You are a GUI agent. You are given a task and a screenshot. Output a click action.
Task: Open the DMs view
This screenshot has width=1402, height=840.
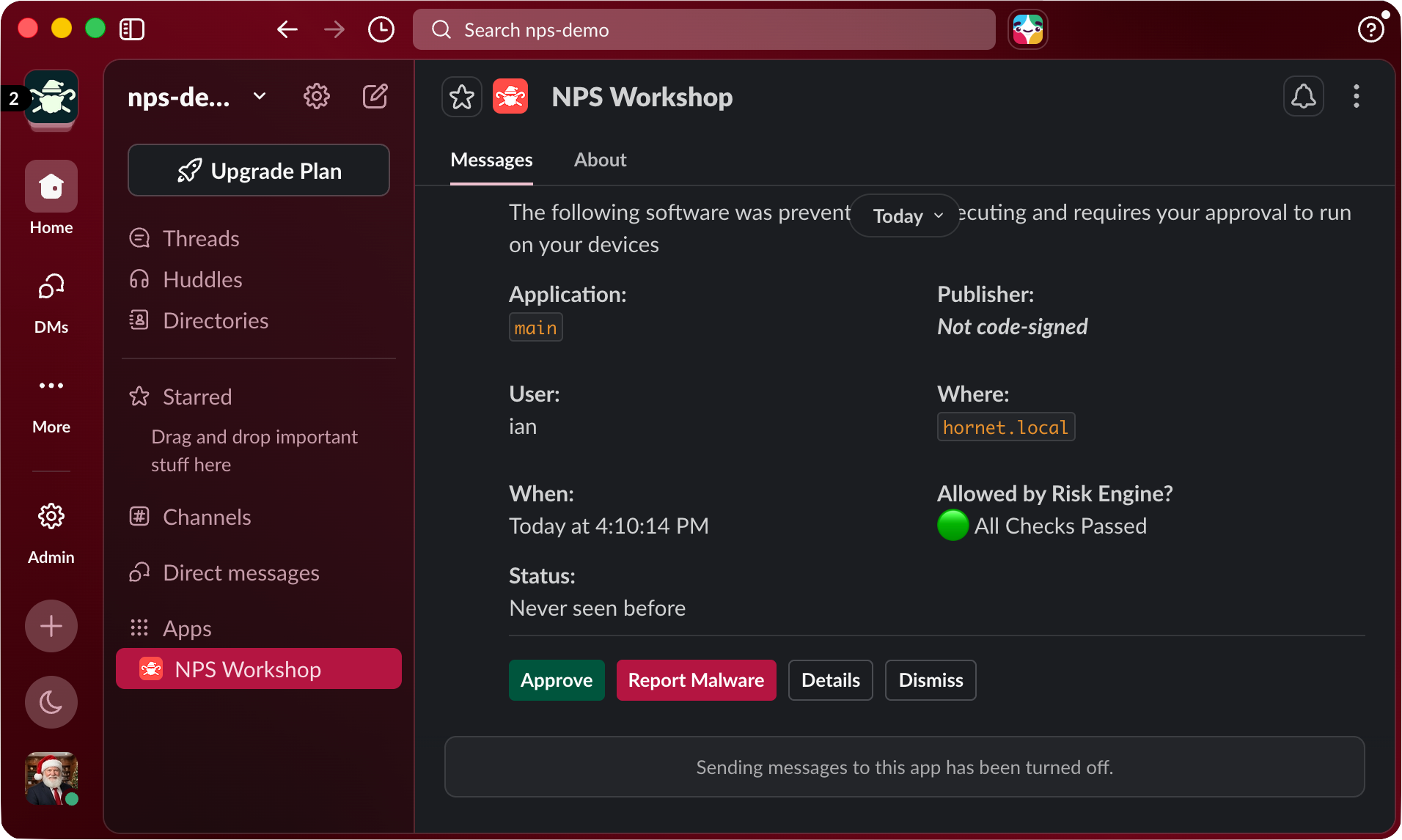point(51,303)
